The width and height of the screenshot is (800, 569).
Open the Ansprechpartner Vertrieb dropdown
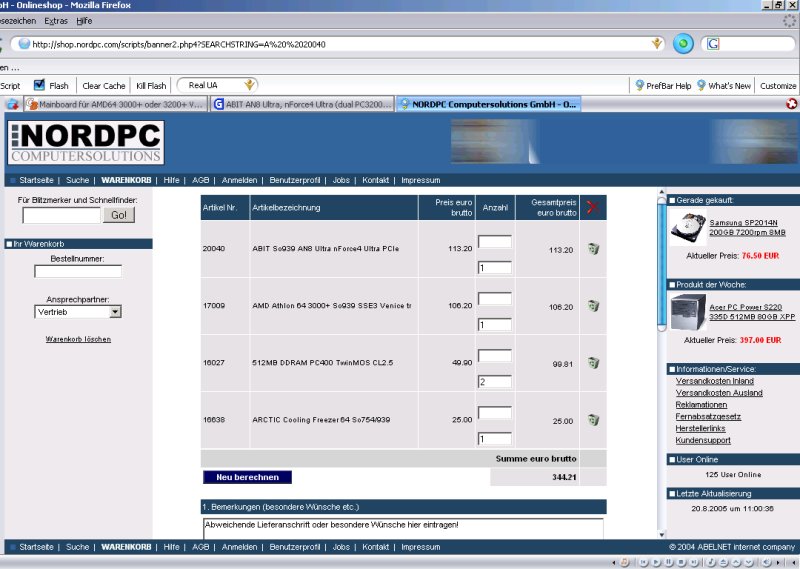[115, 312]
